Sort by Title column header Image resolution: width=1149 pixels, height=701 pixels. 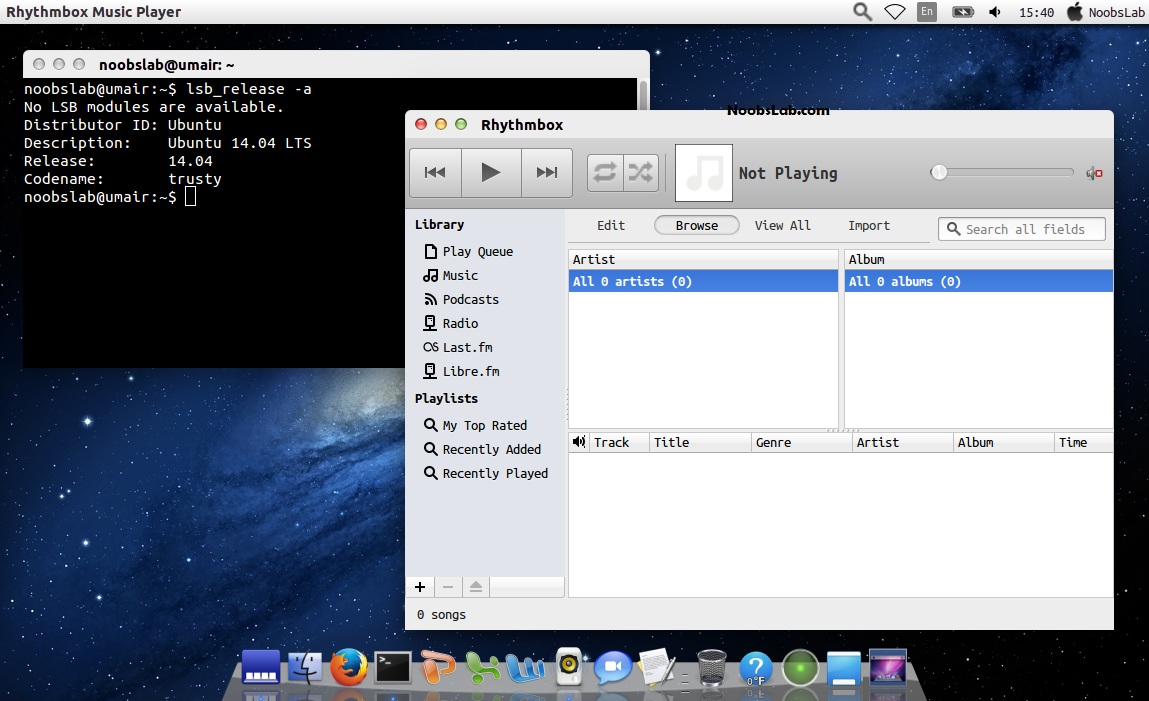[700, 442]
